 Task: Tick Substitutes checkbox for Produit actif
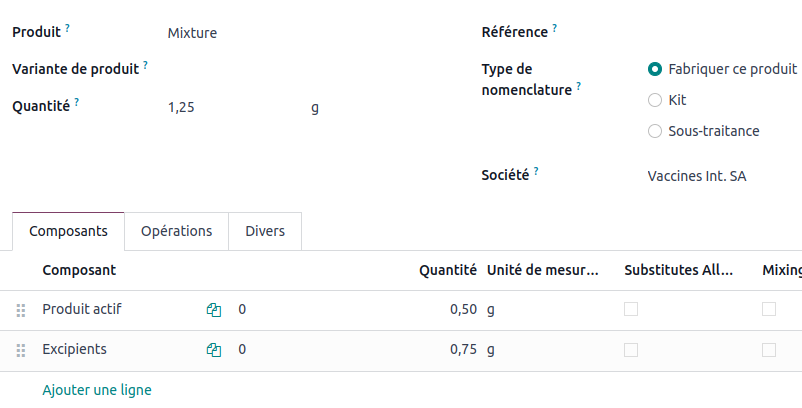pos(631,310)
